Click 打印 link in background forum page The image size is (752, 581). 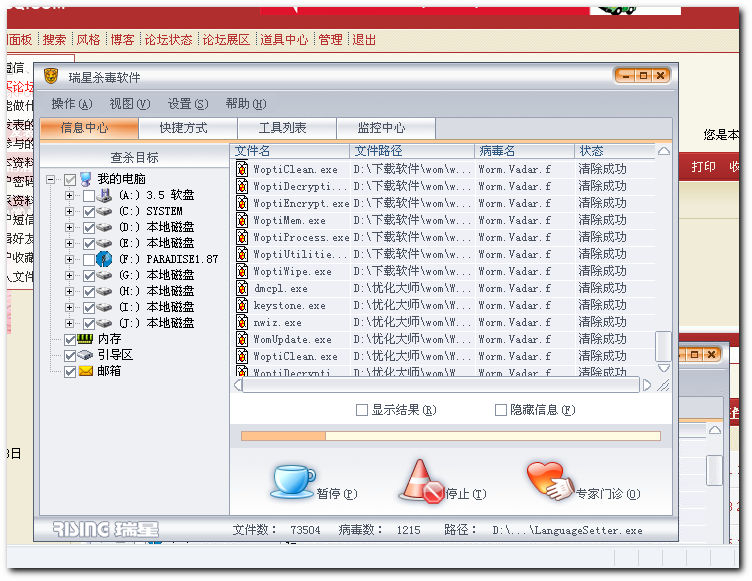click(x=703, y=166)
